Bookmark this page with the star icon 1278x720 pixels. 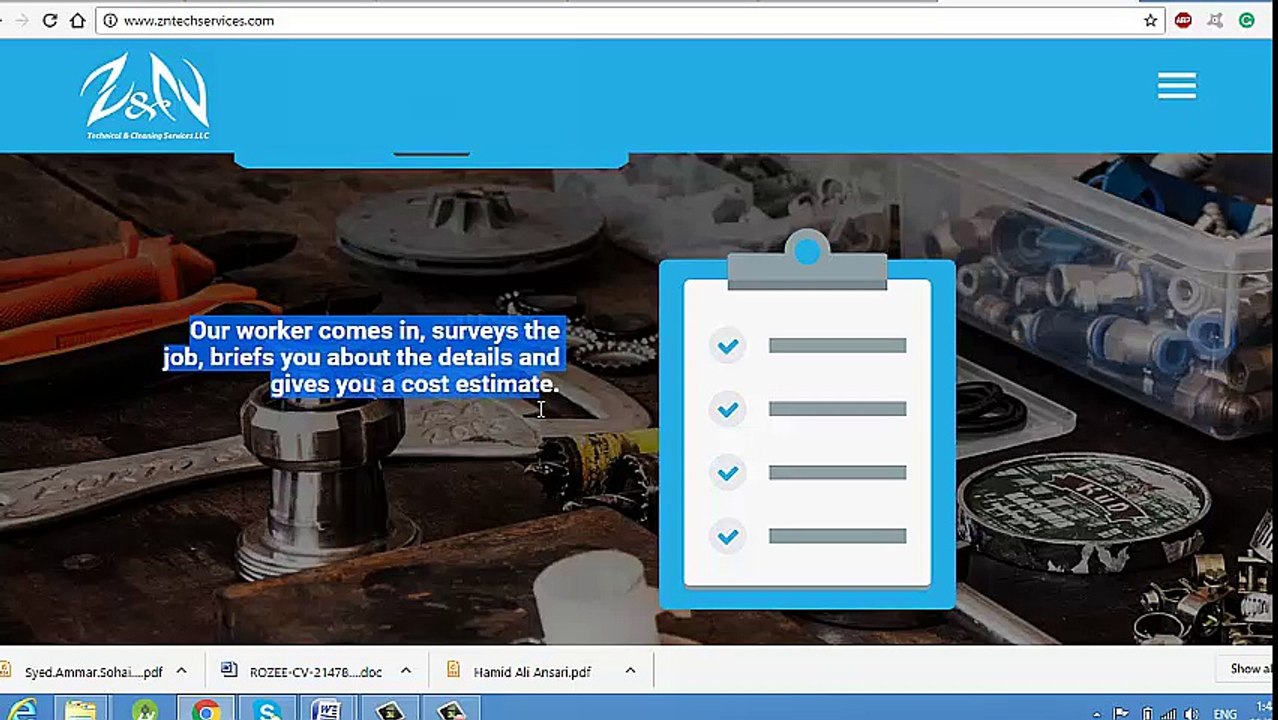pos(1150,20)
